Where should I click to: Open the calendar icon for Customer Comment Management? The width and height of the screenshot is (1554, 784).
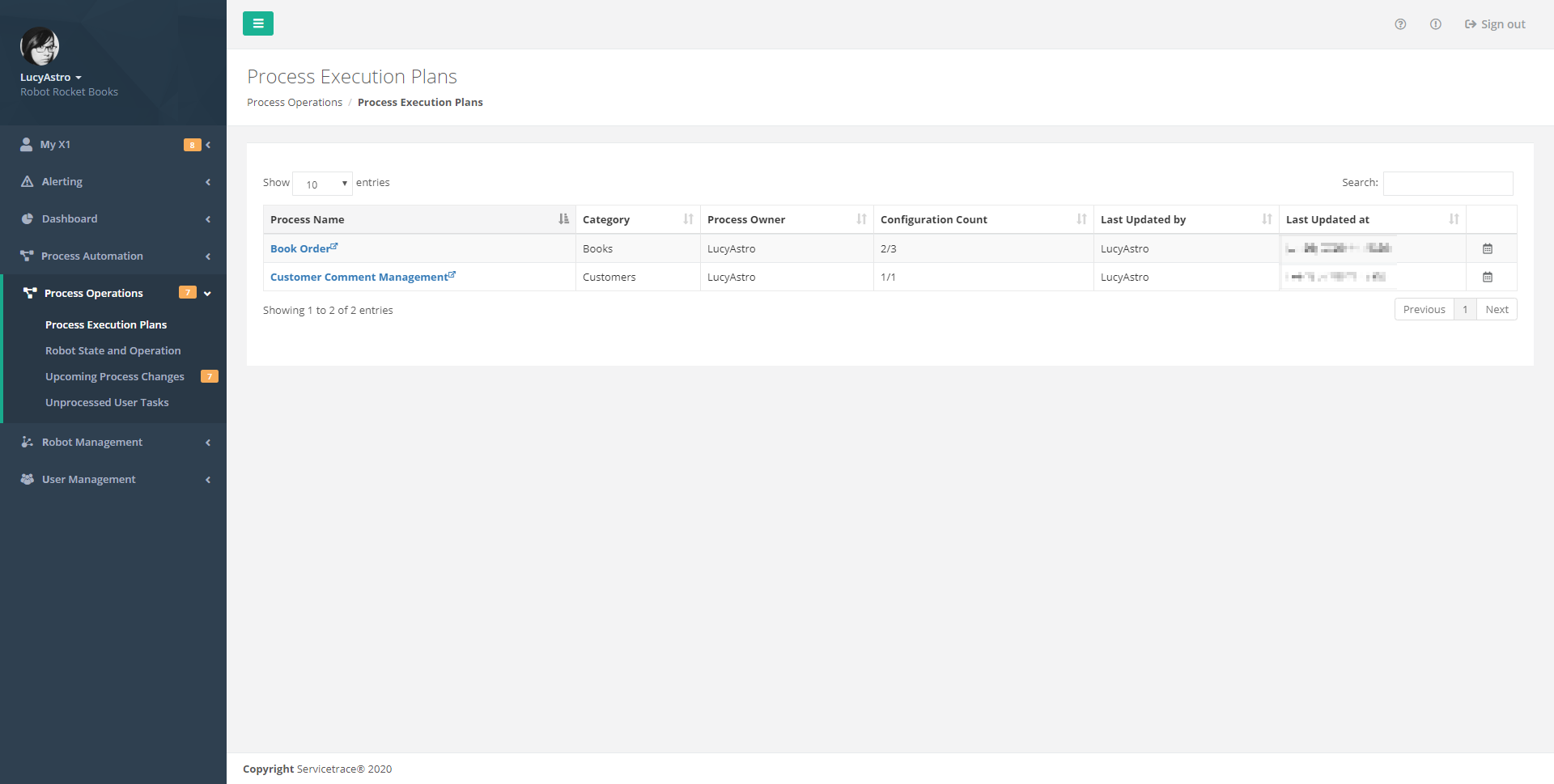point(1488,277)
